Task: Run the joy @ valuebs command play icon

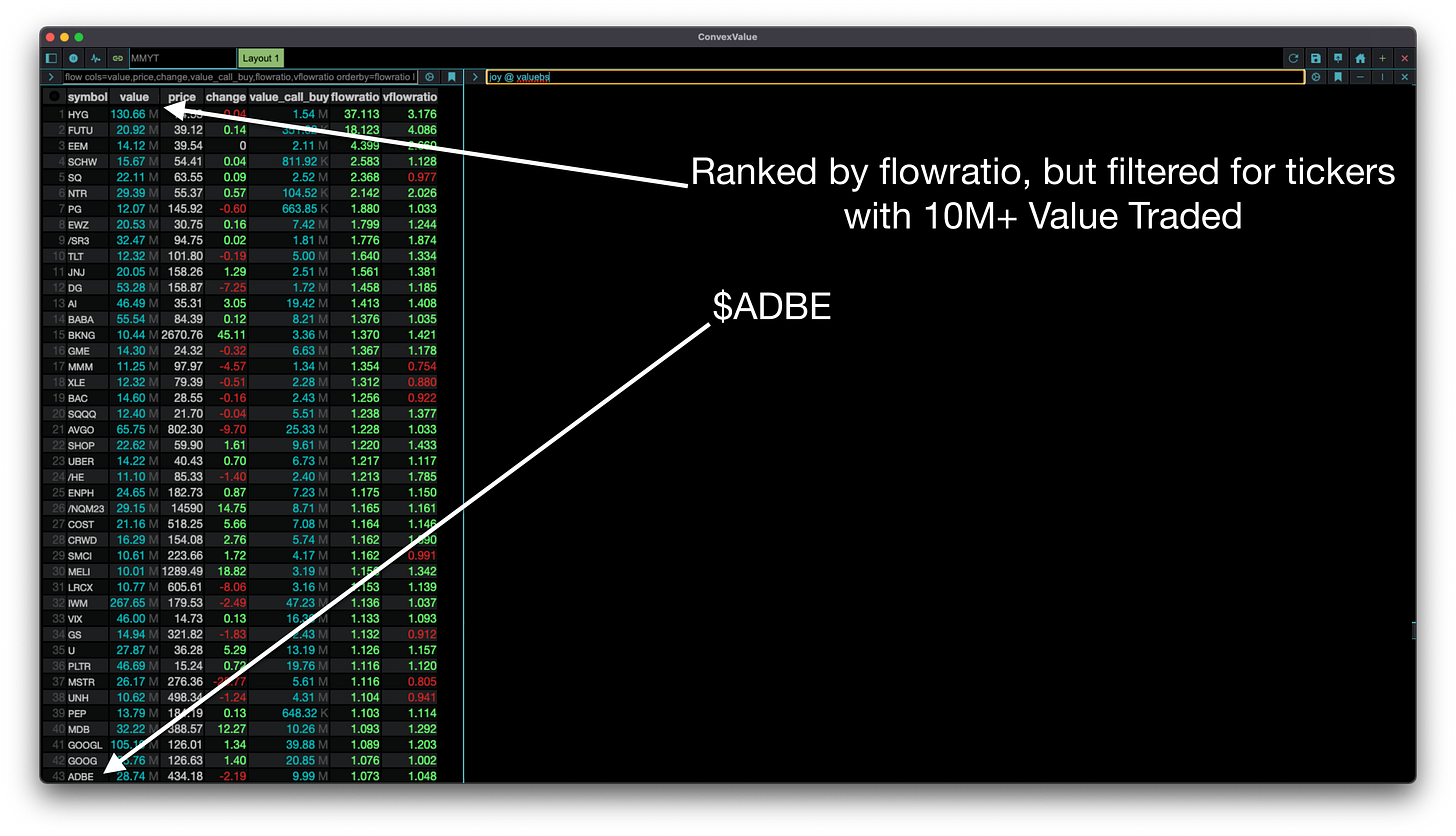Action: [x=1316, y=77]
